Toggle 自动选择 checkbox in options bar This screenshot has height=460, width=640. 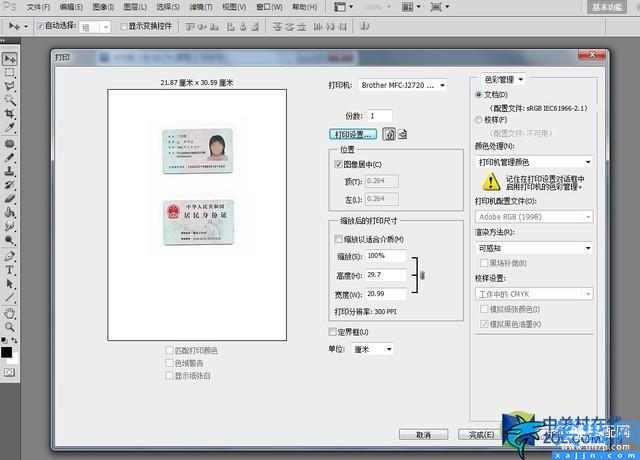40,26
